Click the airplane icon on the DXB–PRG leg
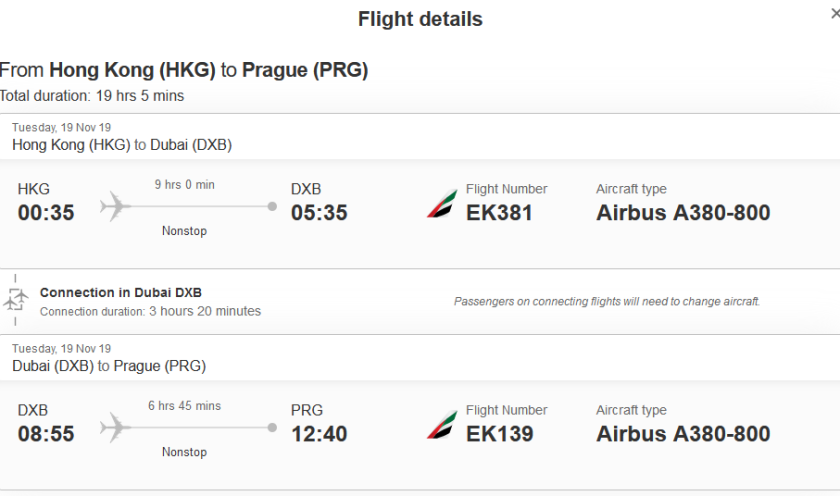This screenshot has height=496, width=840. (x=116, y=428)
